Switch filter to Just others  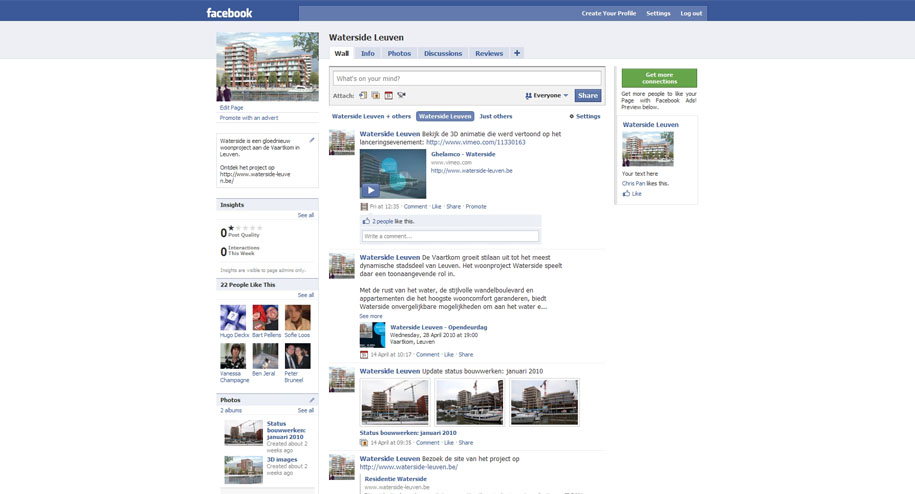pos(495,116)
